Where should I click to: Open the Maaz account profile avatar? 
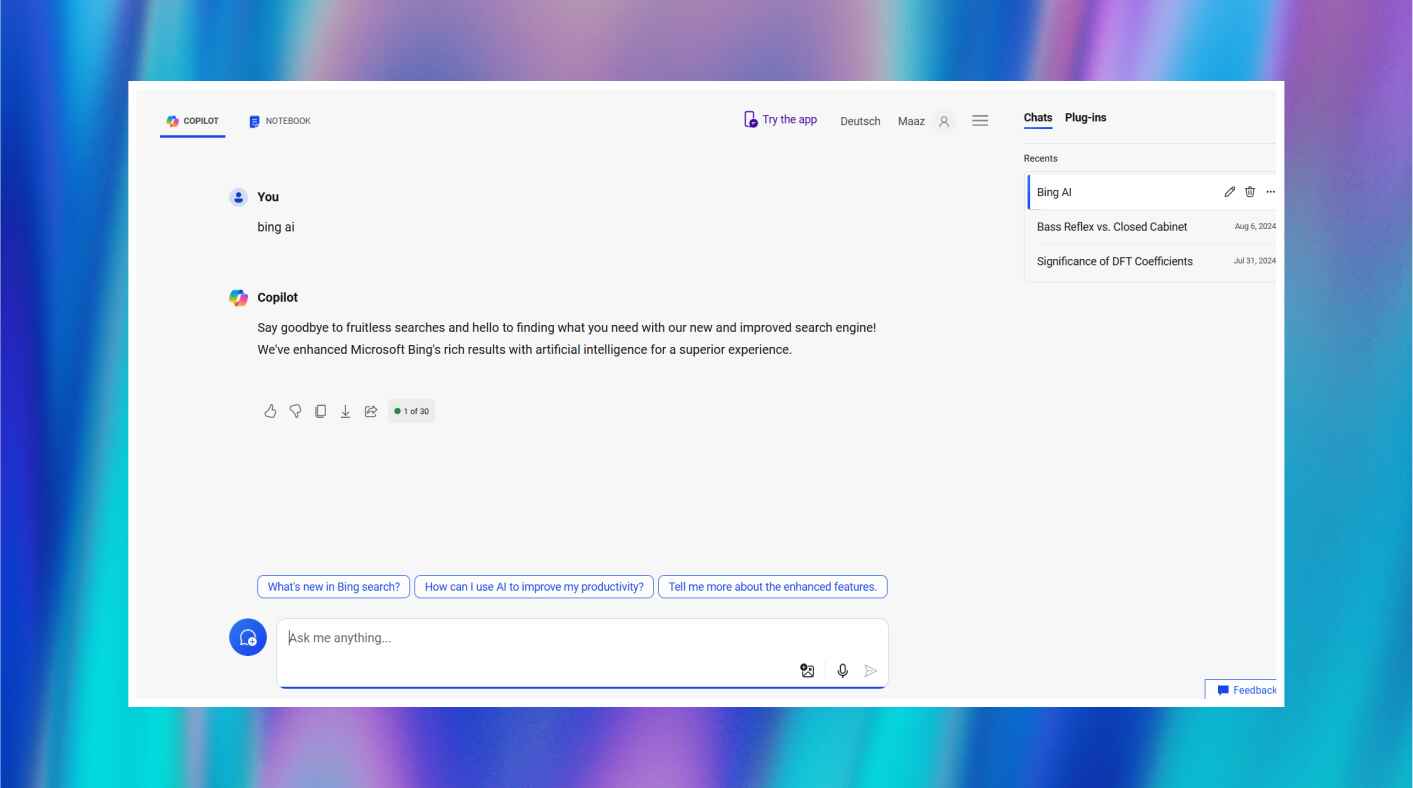tap(943, 121)
